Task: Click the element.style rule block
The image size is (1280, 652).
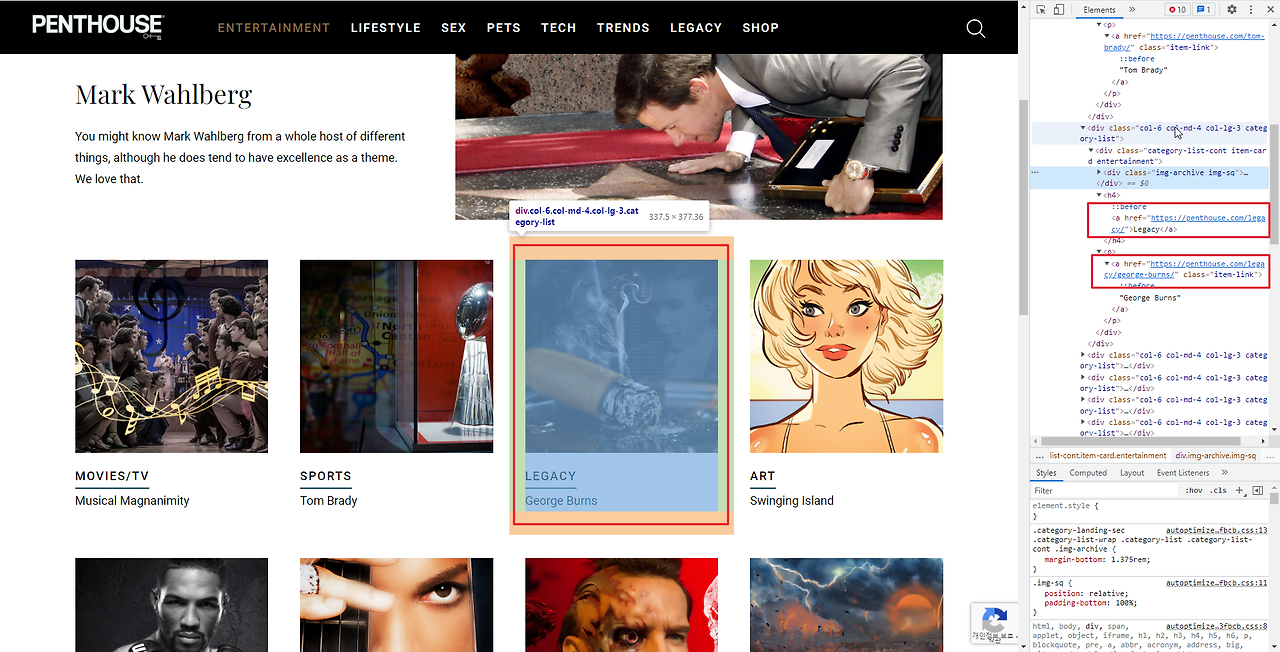Action: coord(1150,511)
